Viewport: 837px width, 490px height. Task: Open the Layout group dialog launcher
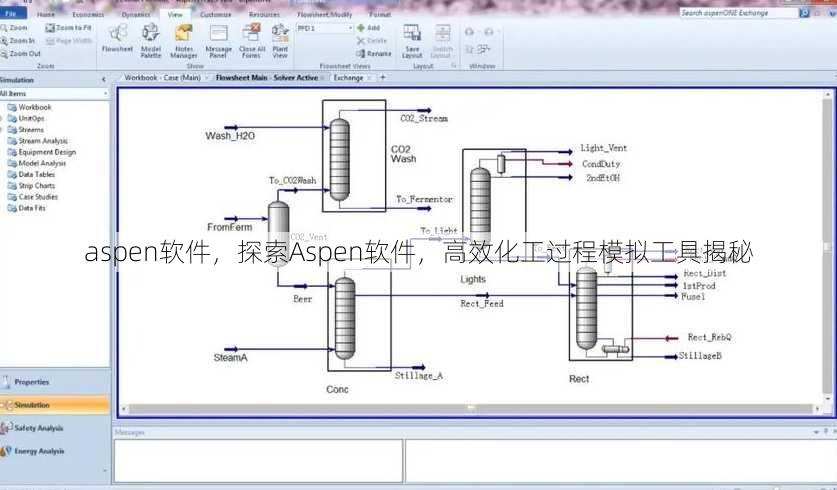click(454, 66)
